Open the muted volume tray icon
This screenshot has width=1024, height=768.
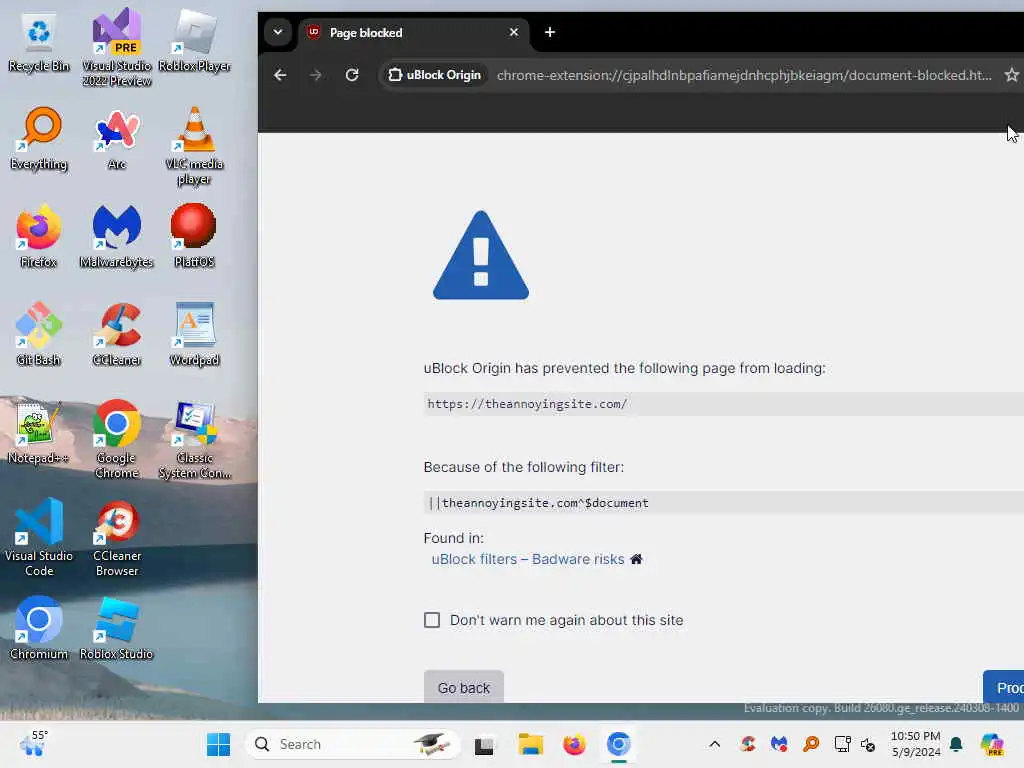[x=868, y=744]
